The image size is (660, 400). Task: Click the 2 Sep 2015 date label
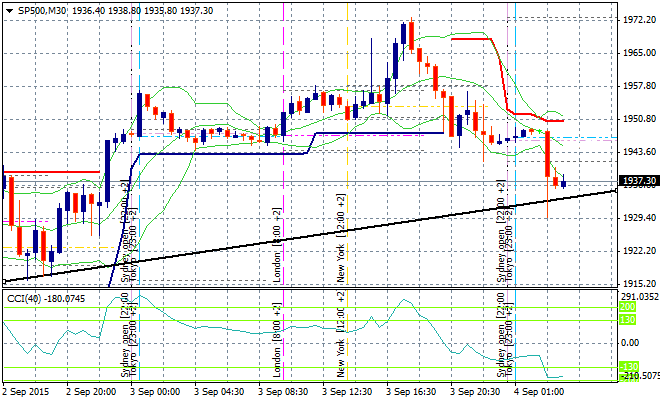click(x=25, y=391)
